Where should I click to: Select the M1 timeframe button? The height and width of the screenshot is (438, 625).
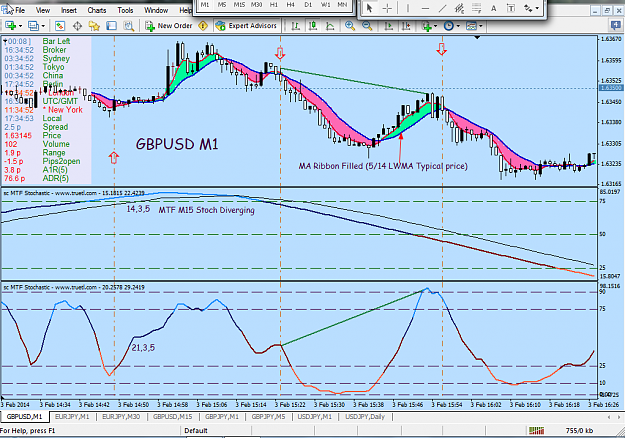pyautogui.click(x=205, y=5)
